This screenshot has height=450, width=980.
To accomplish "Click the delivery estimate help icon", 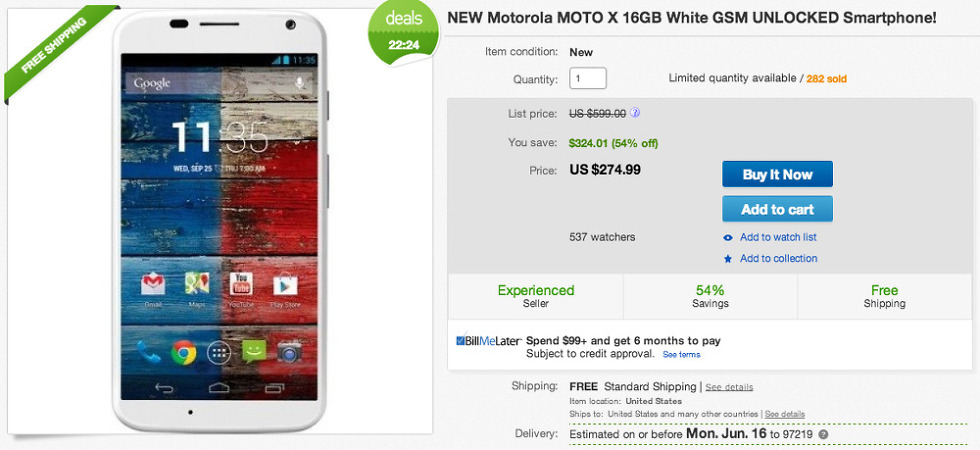I will tap(823, 434).
